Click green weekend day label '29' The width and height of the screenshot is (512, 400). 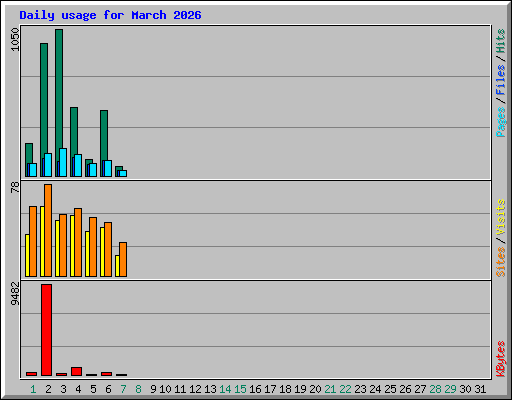[x=450, y=389]
